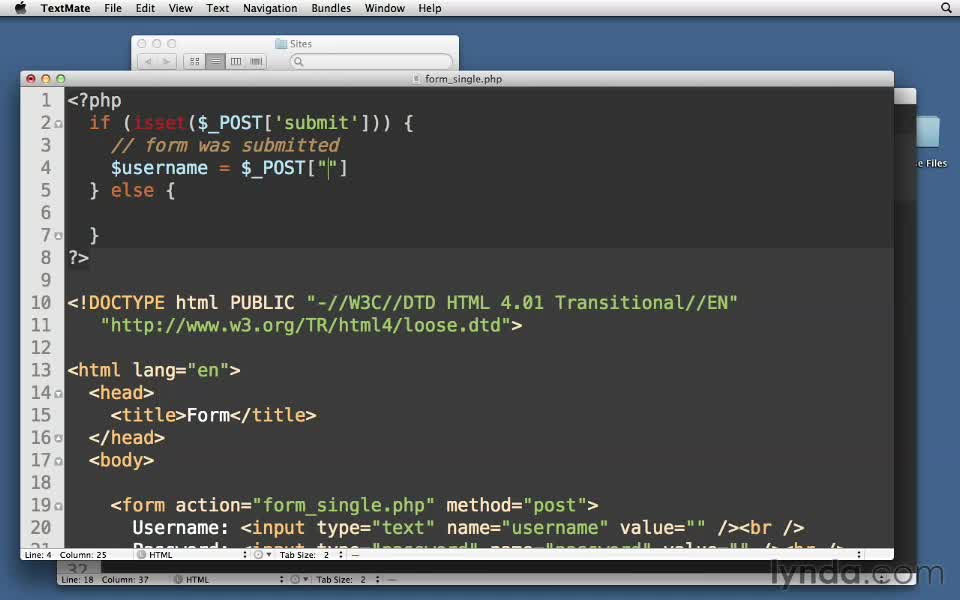Switch Finder Sites window to list view
960x600 pixels.
[216, 61]
